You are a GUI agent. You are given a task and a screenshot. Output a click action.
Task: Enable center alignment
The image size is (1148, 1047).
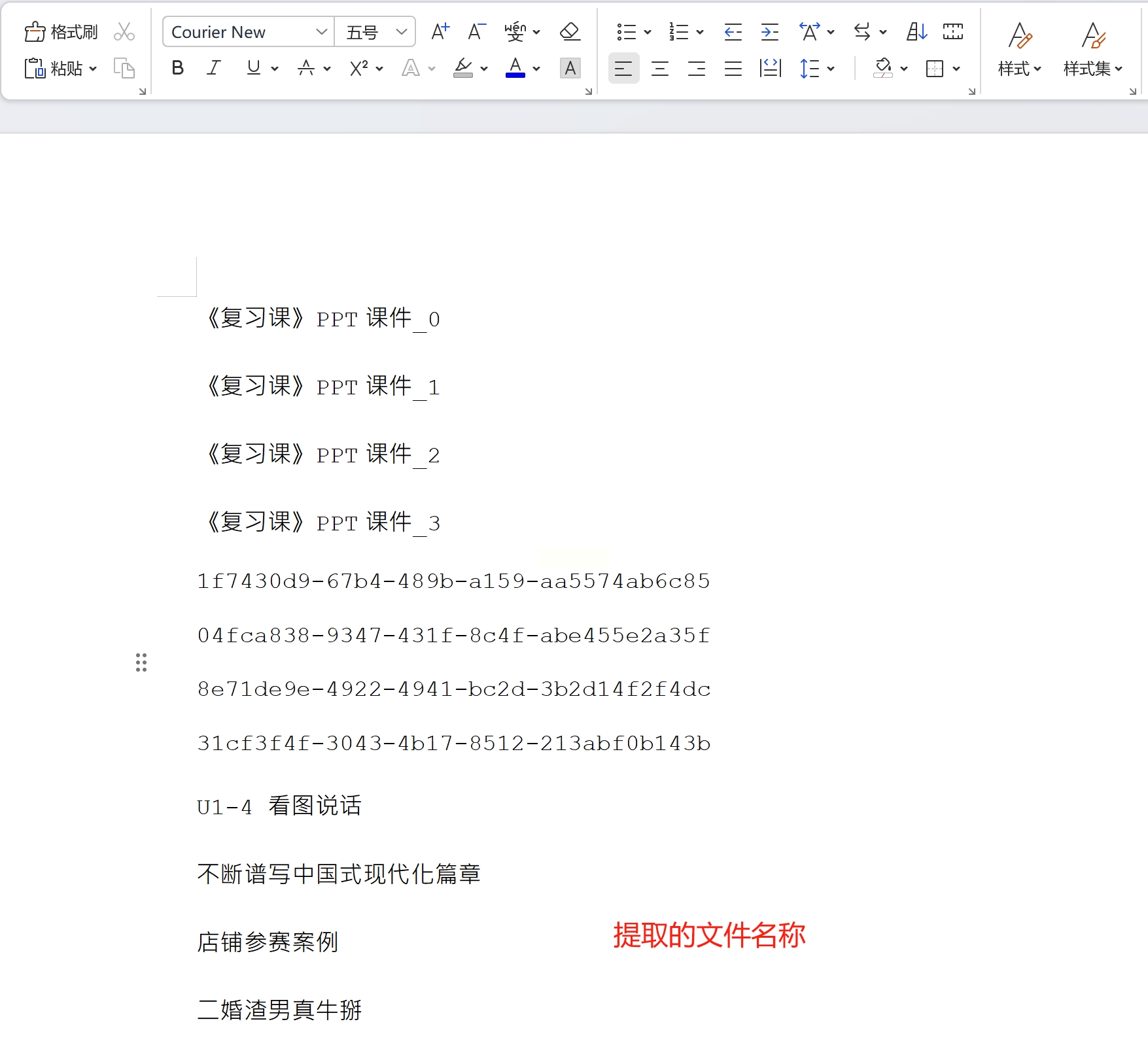point(660,68)
